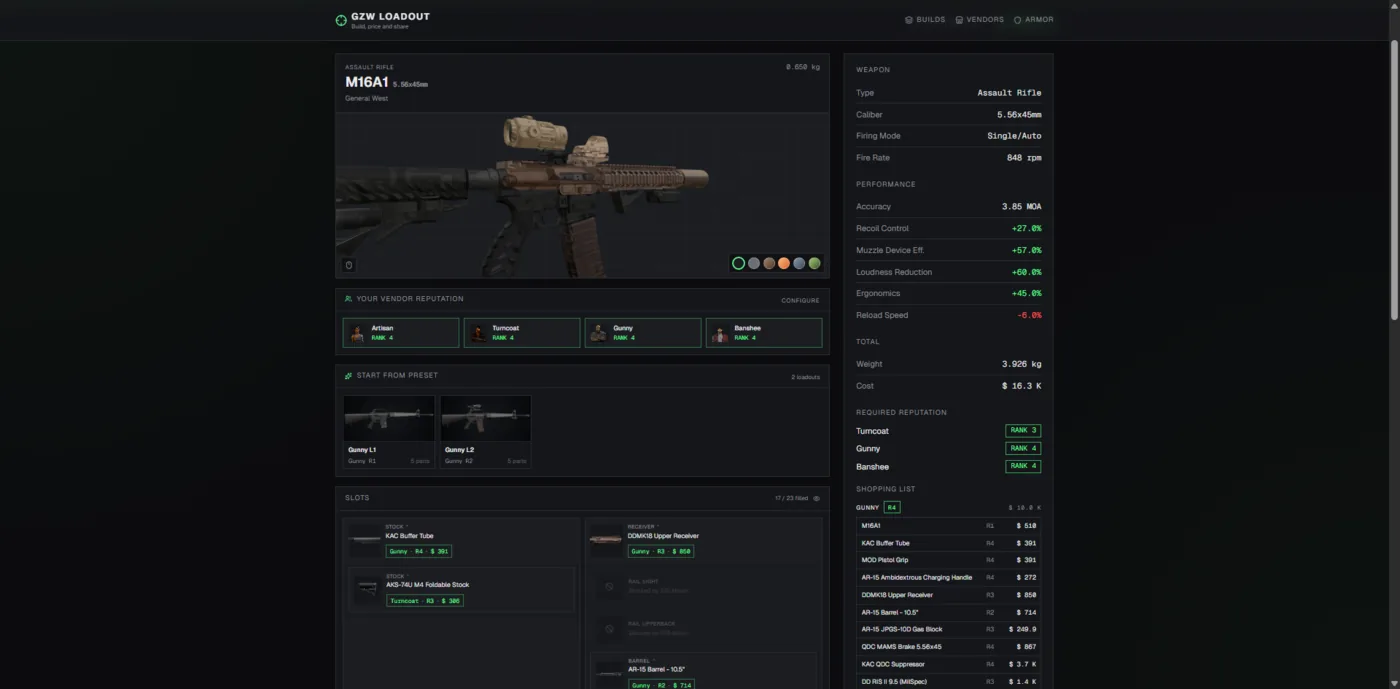Click Artisan's portrait icon
The width and height of the screenshot is (1400, 689).
click(x=358, y=333)
